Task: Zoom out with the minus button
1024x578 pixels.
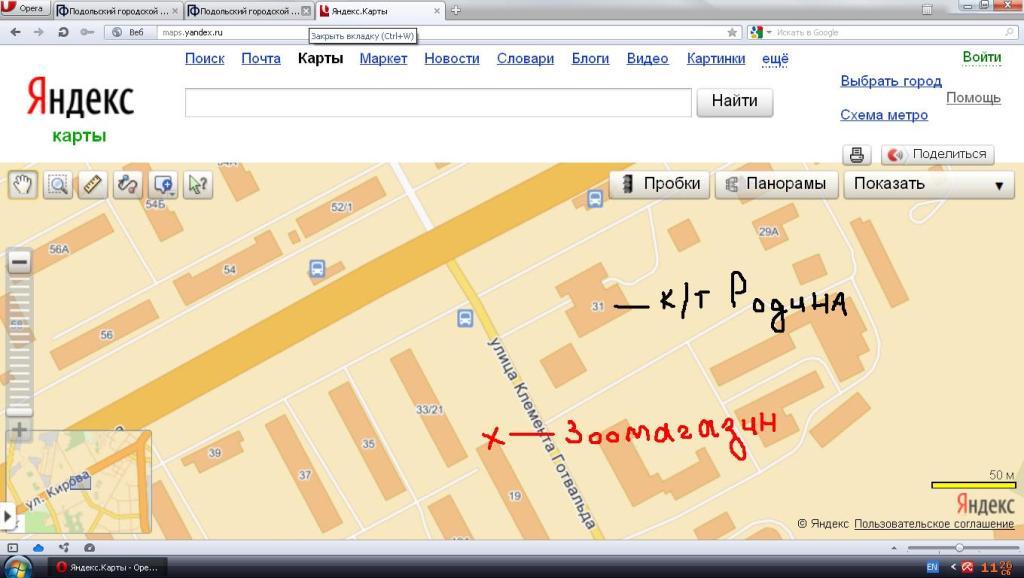Action: point(19,263)
